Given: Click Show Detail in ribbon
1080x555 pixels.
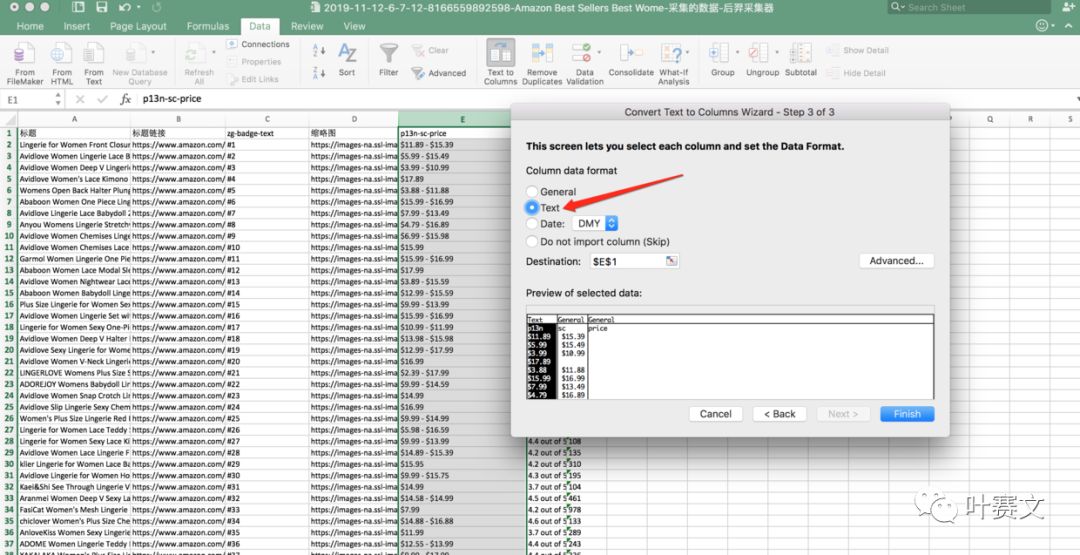Looking at the screenshot, I should point(858,50).
